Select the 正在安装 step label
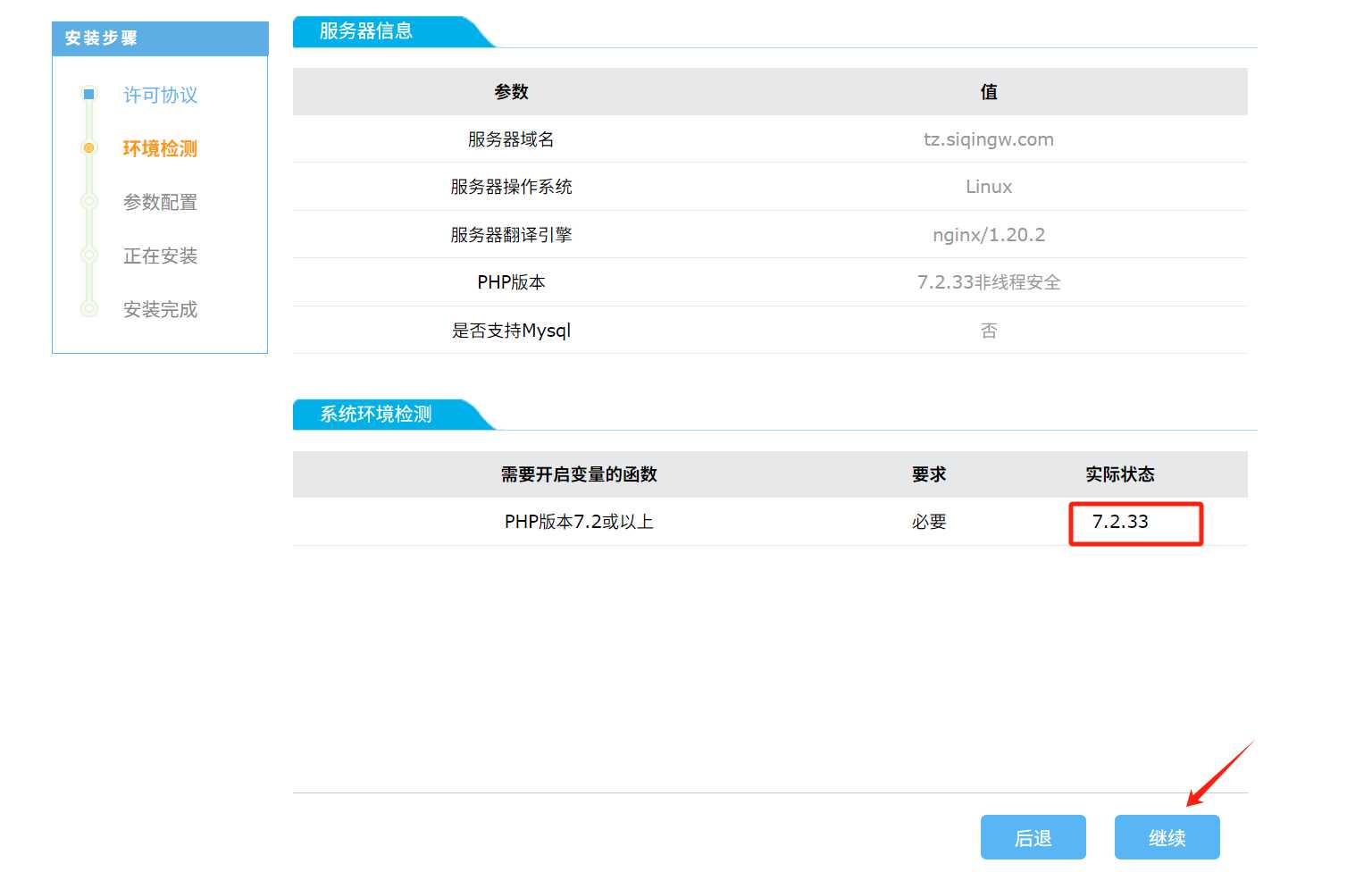Viewport: 1372px width, 872px height. point(160,256)
